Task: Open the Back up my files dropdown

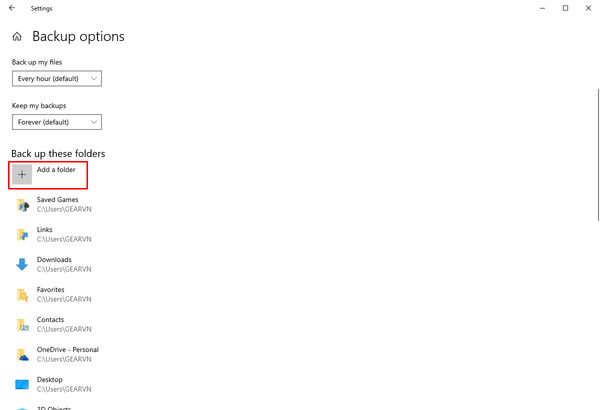Action: pos(57,78)
